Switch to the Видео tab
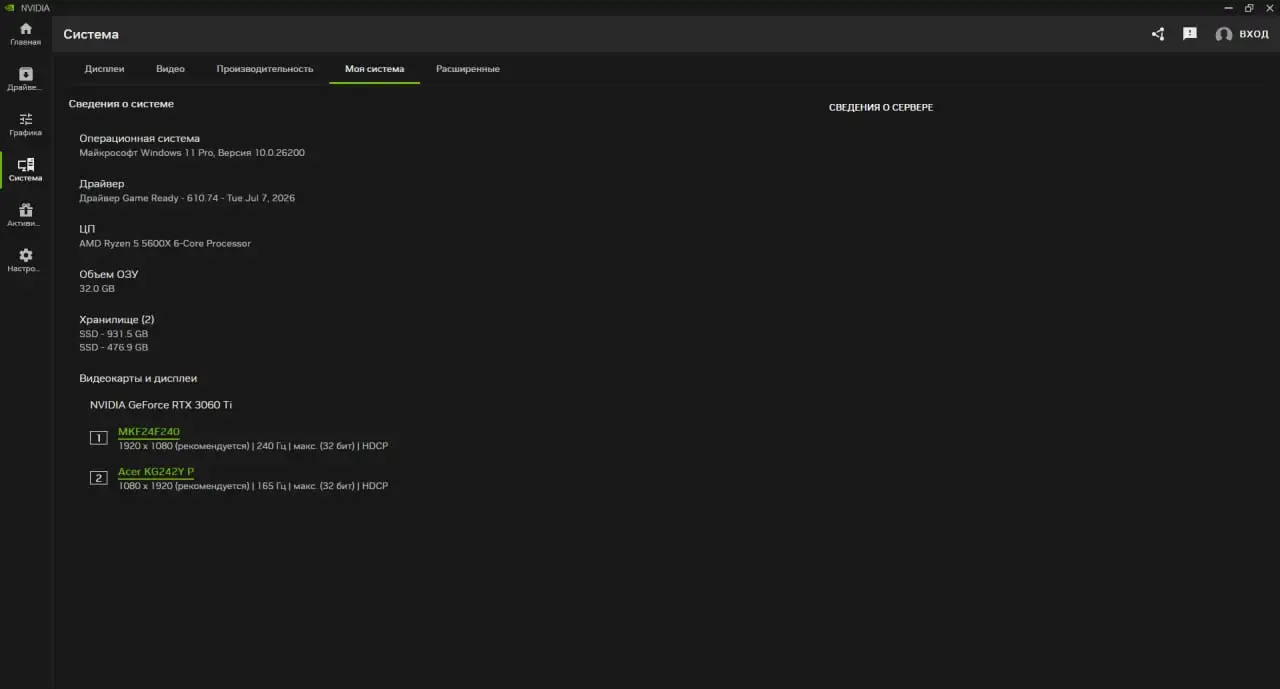1280x689 pixels. pos(170,69)
